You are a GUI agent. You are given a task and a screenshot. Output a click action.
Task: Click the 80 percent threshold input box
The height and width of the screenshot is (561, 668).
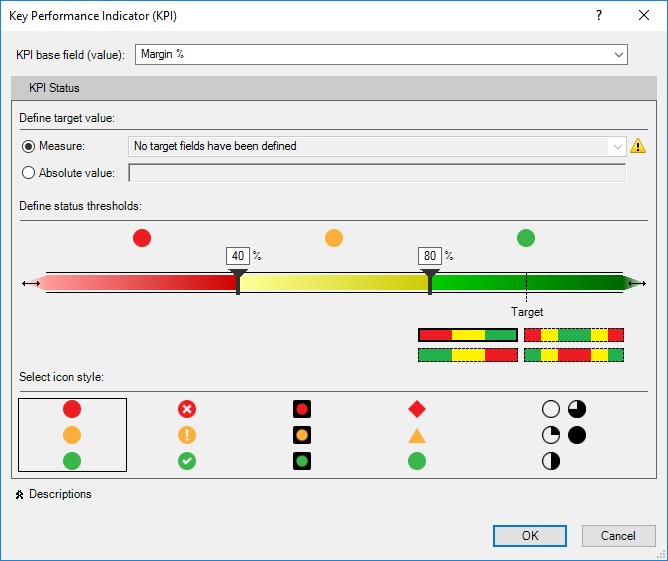[429, 256]
